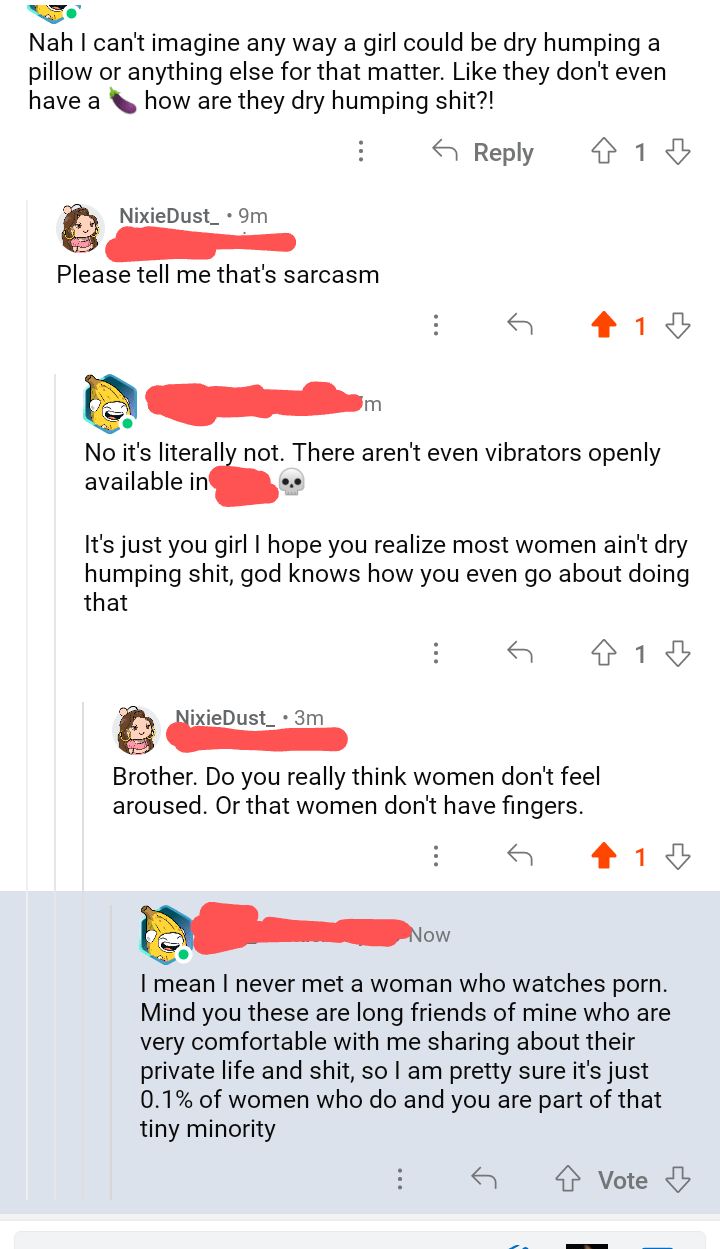Reply arrow on the "Brother. Do you really" comment

(x=519, y=856)
